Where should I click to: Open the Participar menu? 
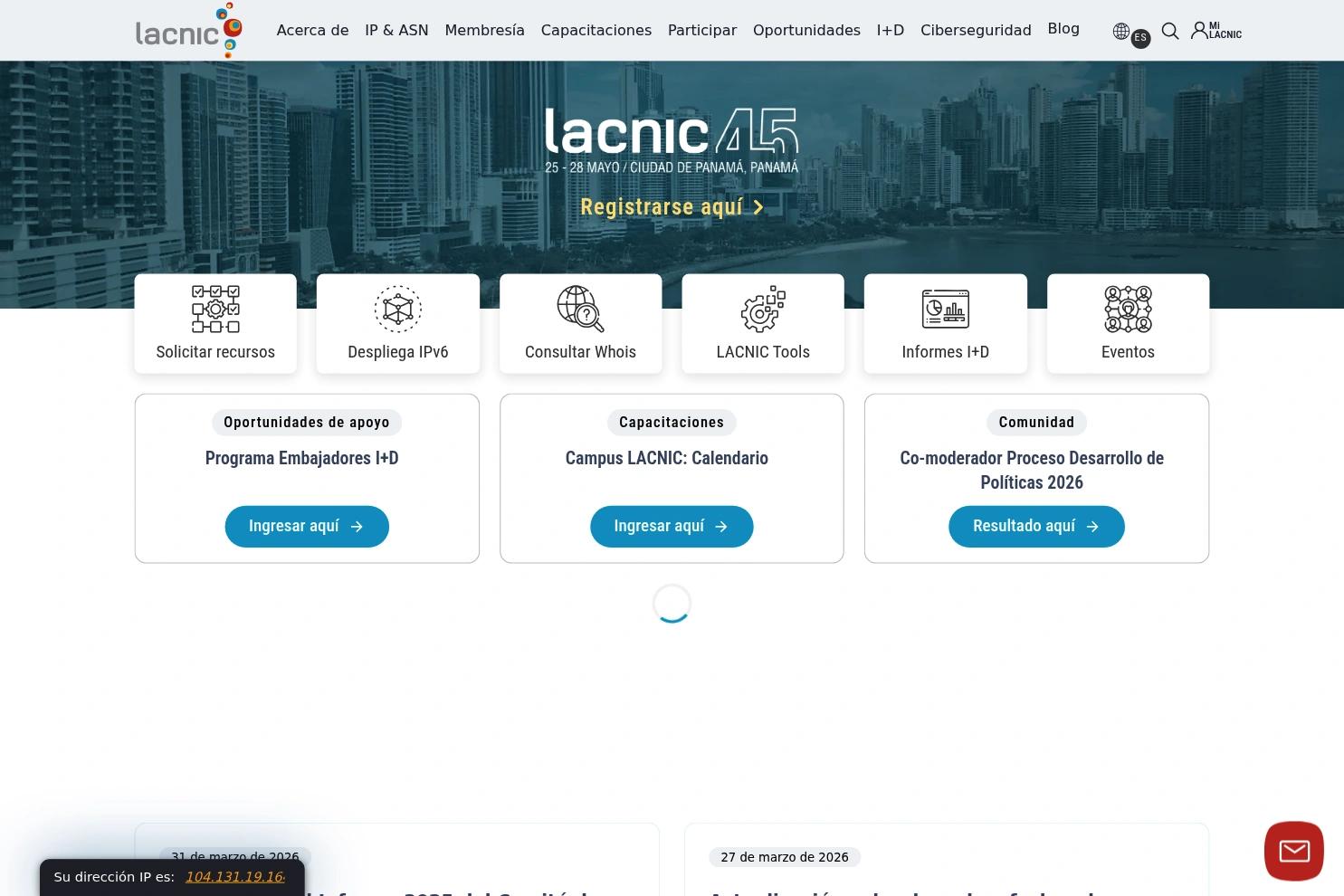coord(702,31)
